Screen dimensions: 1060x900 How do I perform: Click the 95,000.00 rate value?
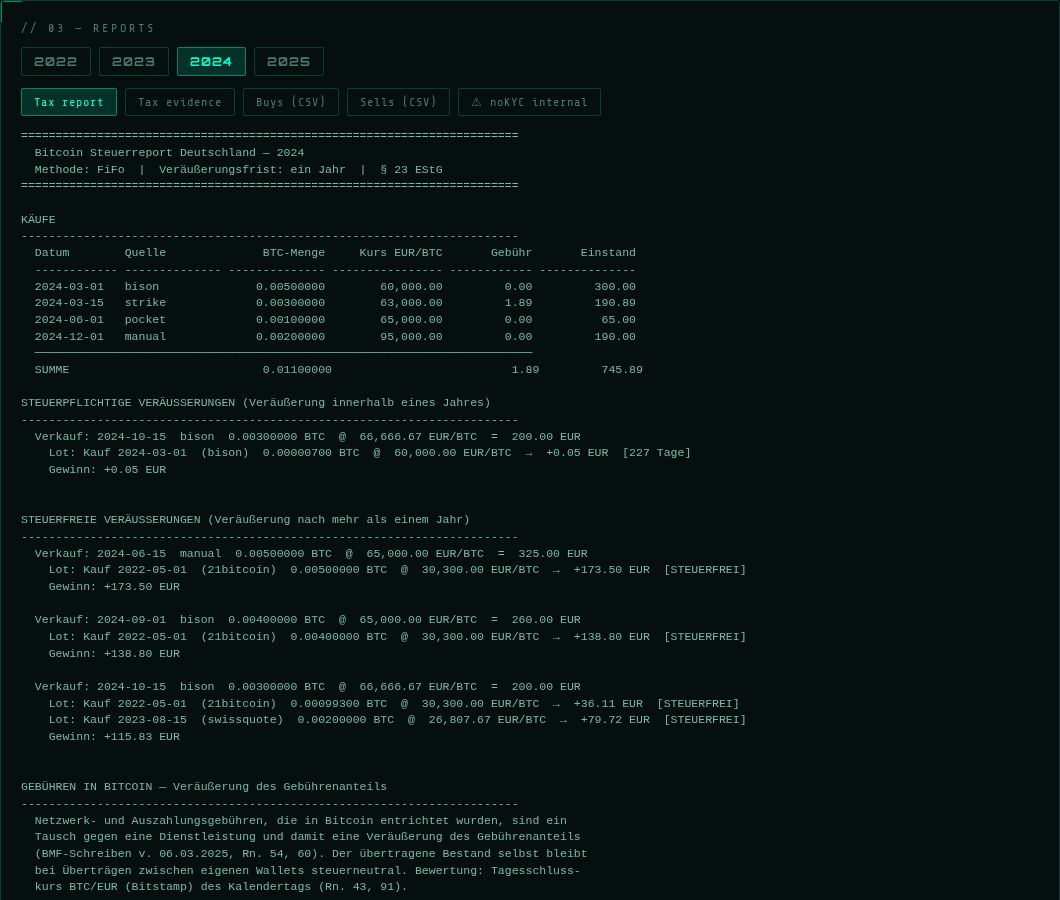(x=412, y=337)
